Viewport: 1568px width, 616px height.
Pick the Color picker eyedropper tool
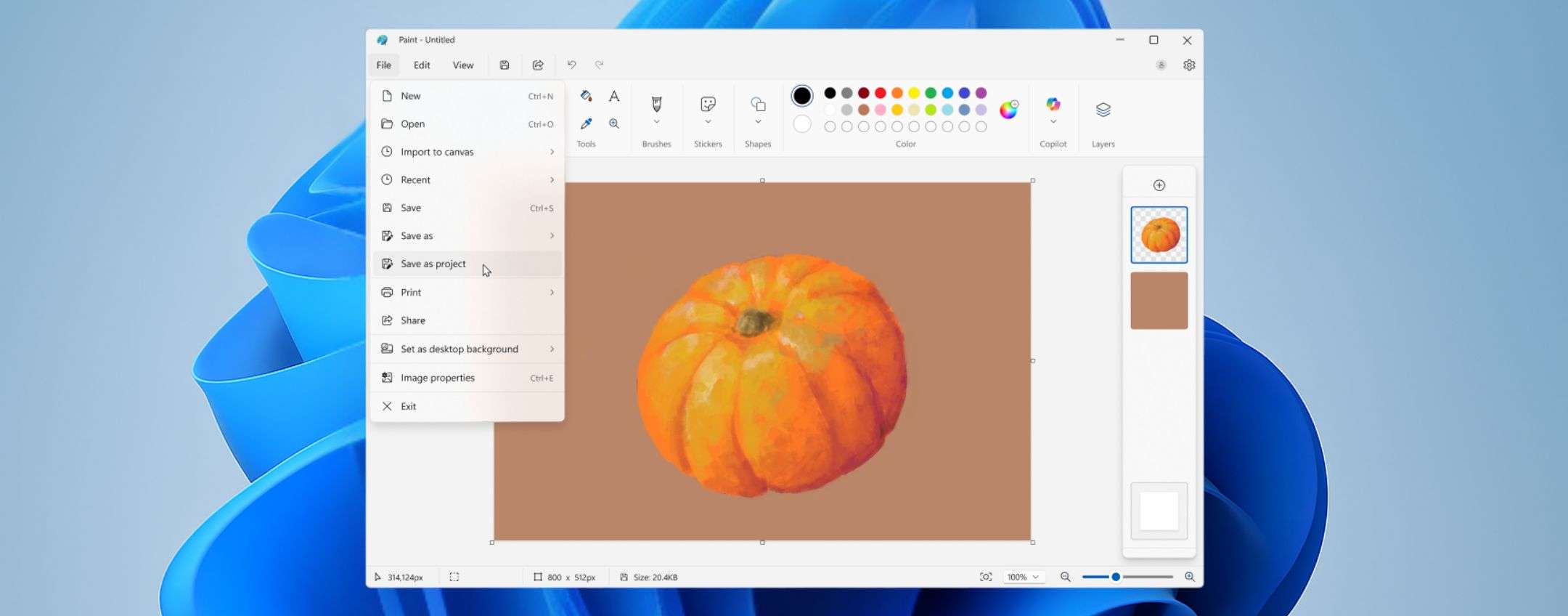(x=586, y=123)
